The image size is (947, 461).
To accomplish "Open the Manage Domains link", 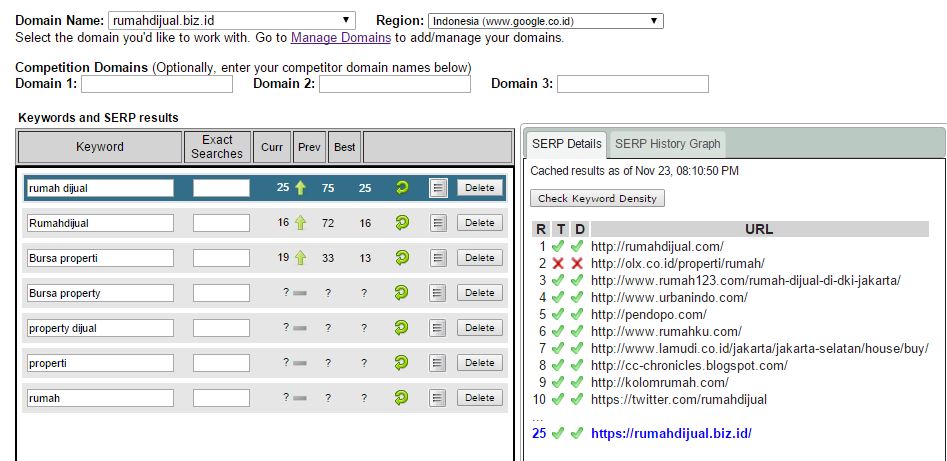I will [x=340, y=38].
